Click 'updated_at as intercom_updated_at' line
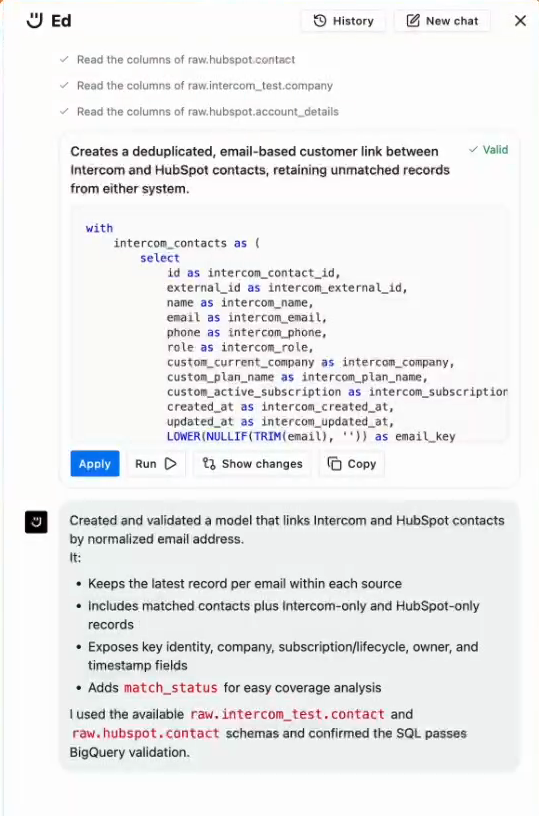This screenshot has width=539, height=816. 280,422
